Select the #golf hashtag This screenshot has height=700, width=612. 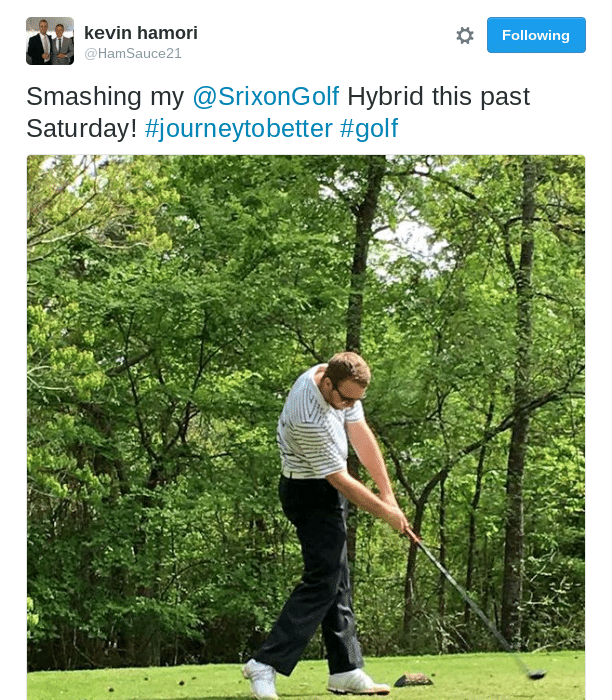(x=369, y=129)
